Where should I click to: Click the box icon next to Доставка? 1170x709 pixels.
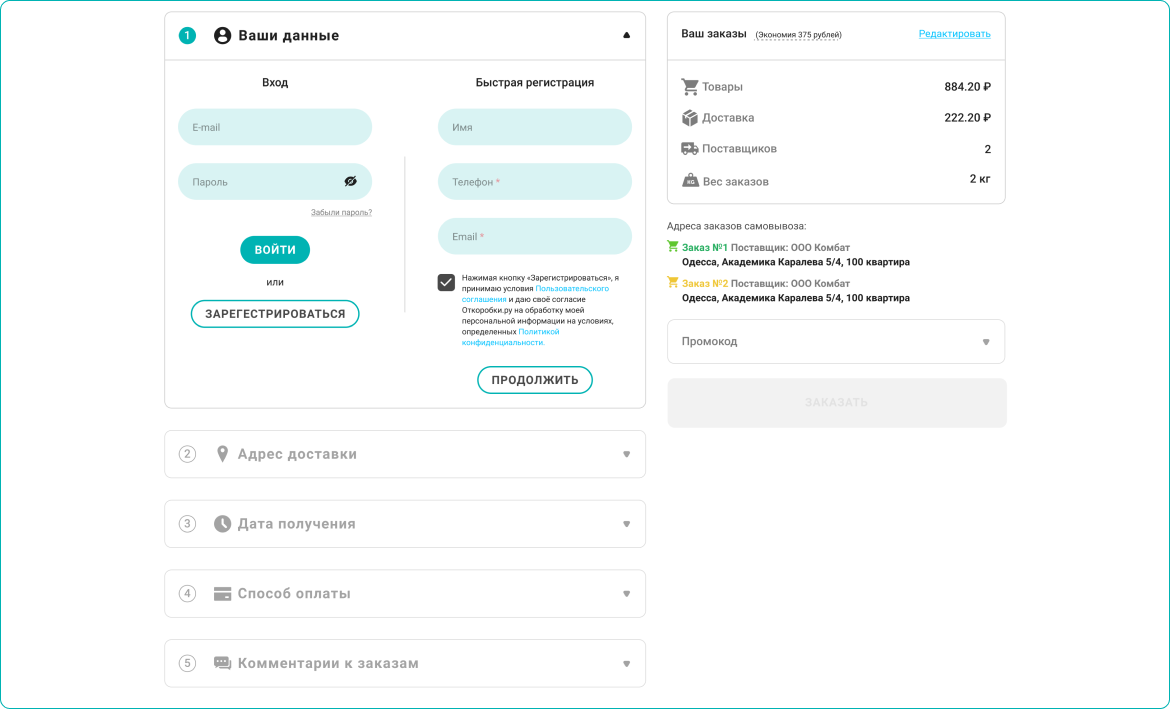click(x=690, y=118)
